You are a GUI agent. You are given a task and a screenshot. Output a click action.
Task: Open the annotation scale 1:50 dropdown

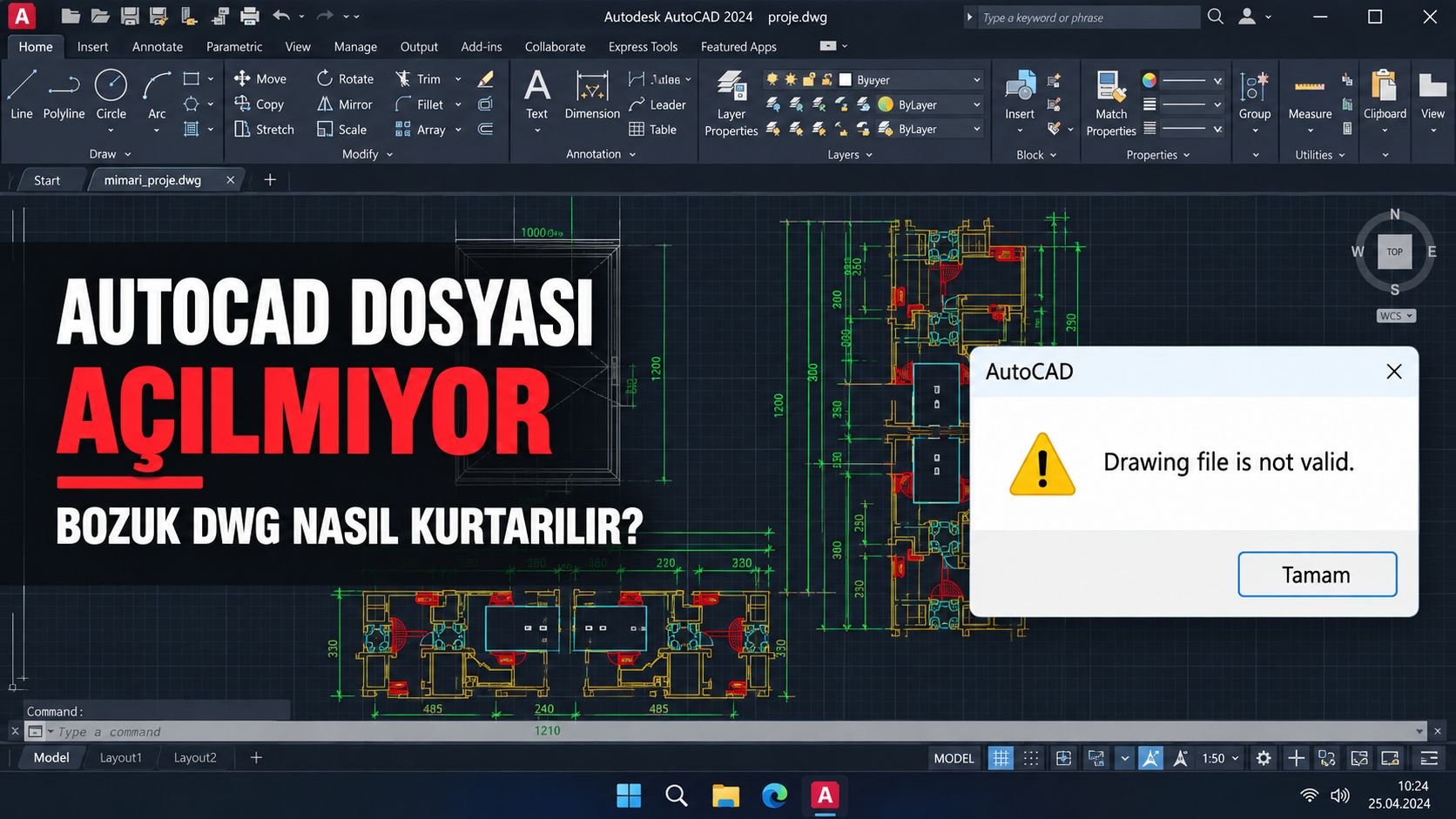(x=1220, y=758)
